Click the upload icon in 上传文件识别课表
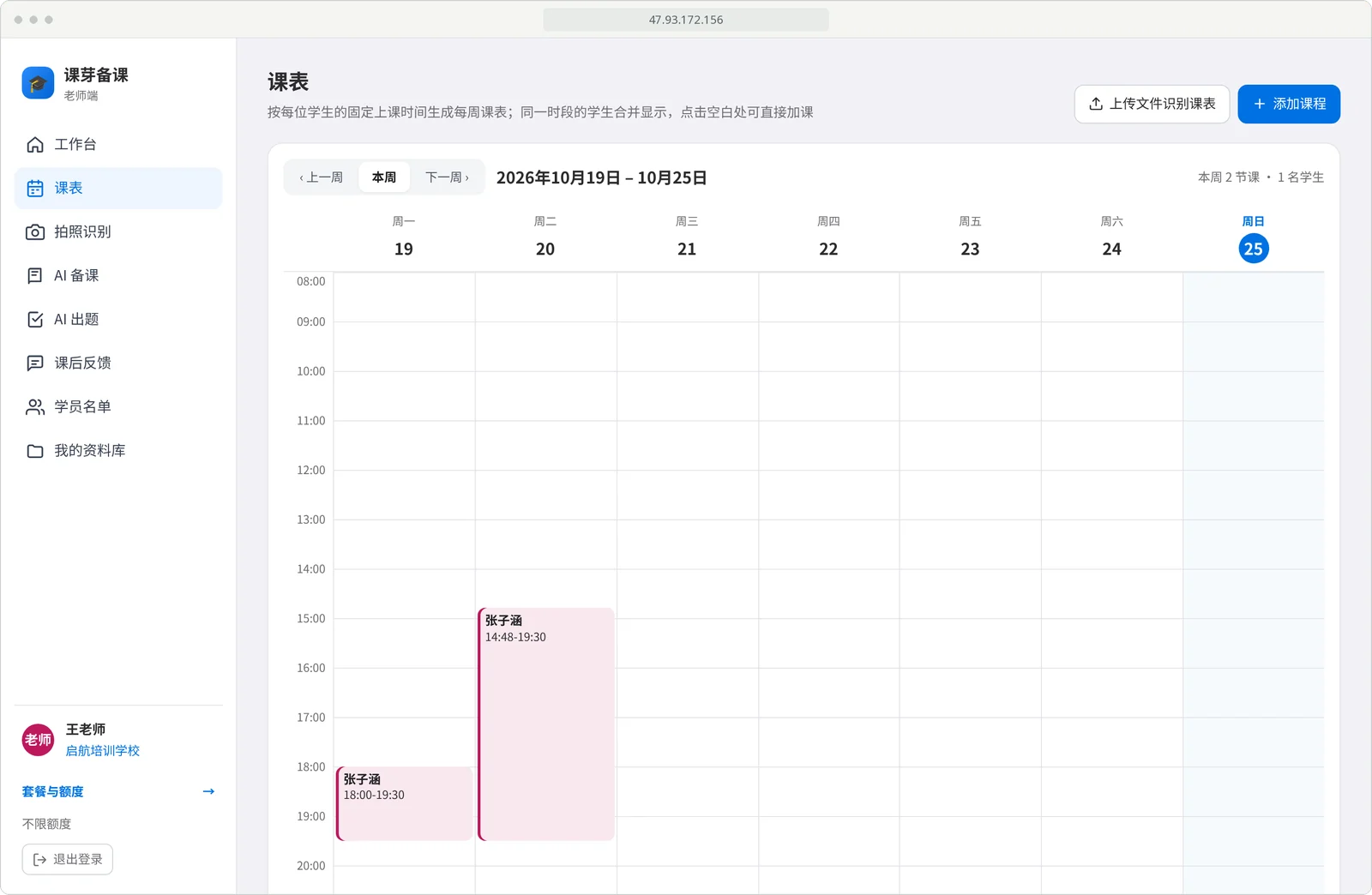 (1096, 104)
